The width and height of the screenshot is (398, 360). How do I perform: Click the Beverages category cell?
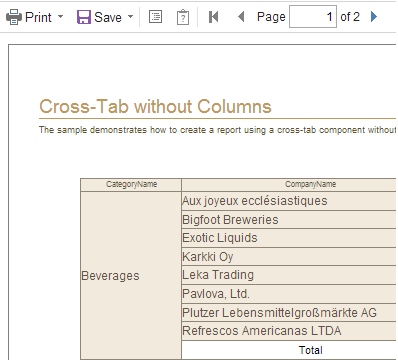click(131, 276)
